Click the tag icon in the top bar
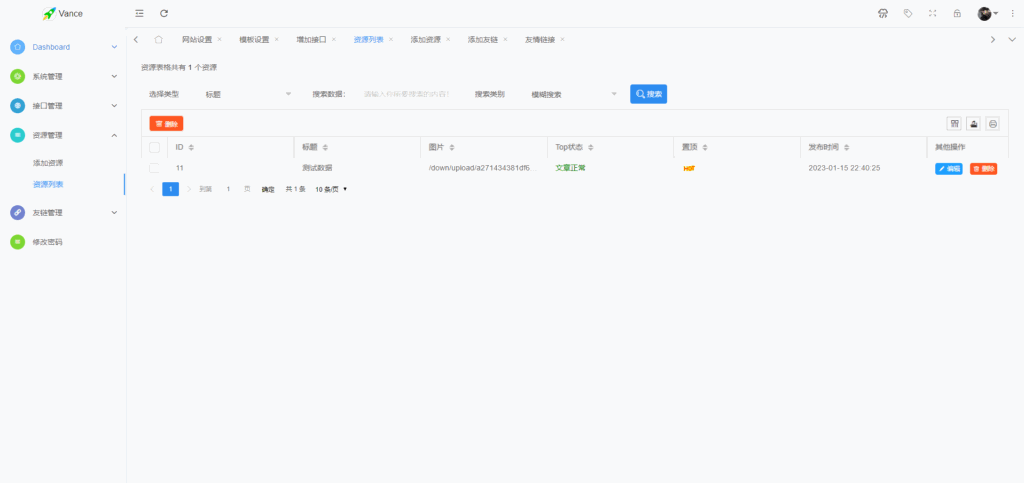The image size is (1024, 483). [x=908, y=13]
